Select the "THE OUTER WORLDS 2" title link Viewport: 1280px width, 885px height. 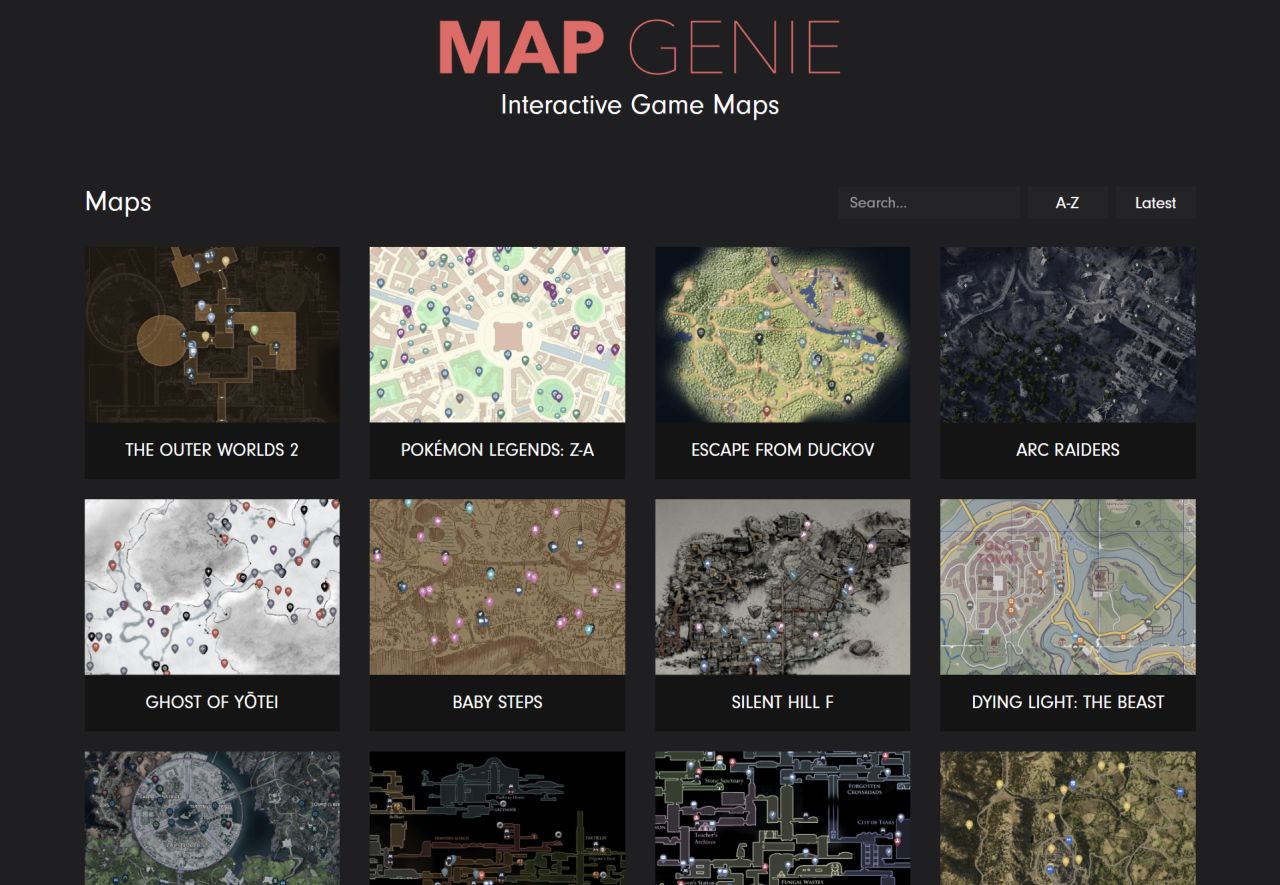tap(212, 450)
